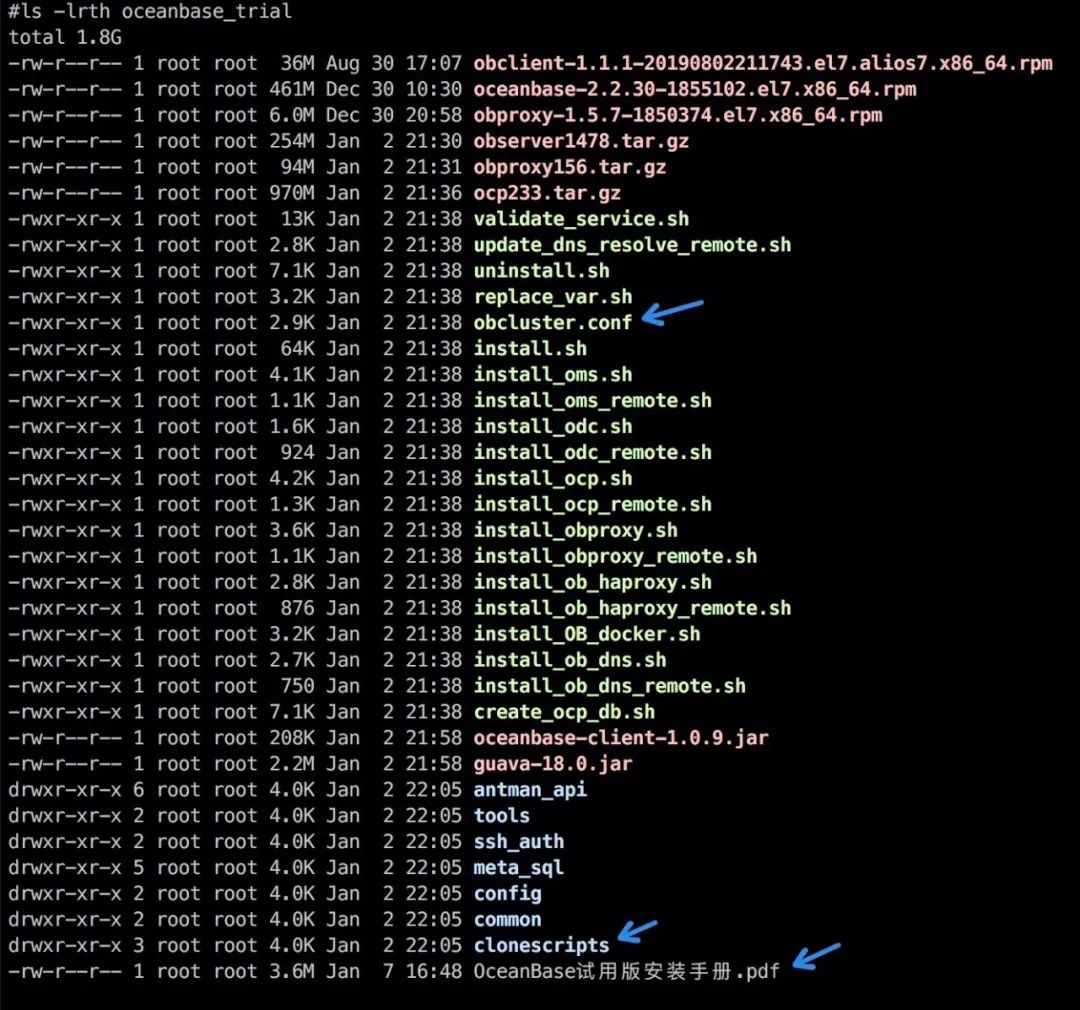
Task: Click the 16:48 timestamp of the pdf
Action: 433,971
